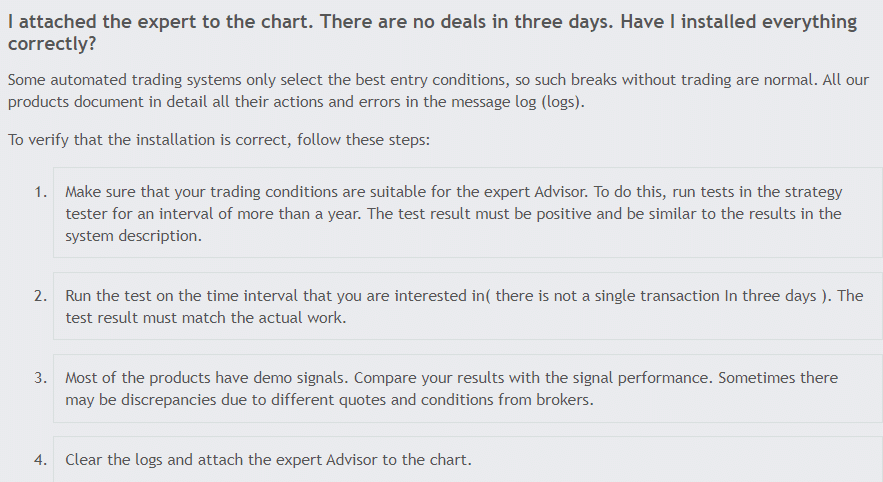The height and width of the screenshot is (482, 883).
Task: Select the list number "4." marker
Action: tap(40, 460)
